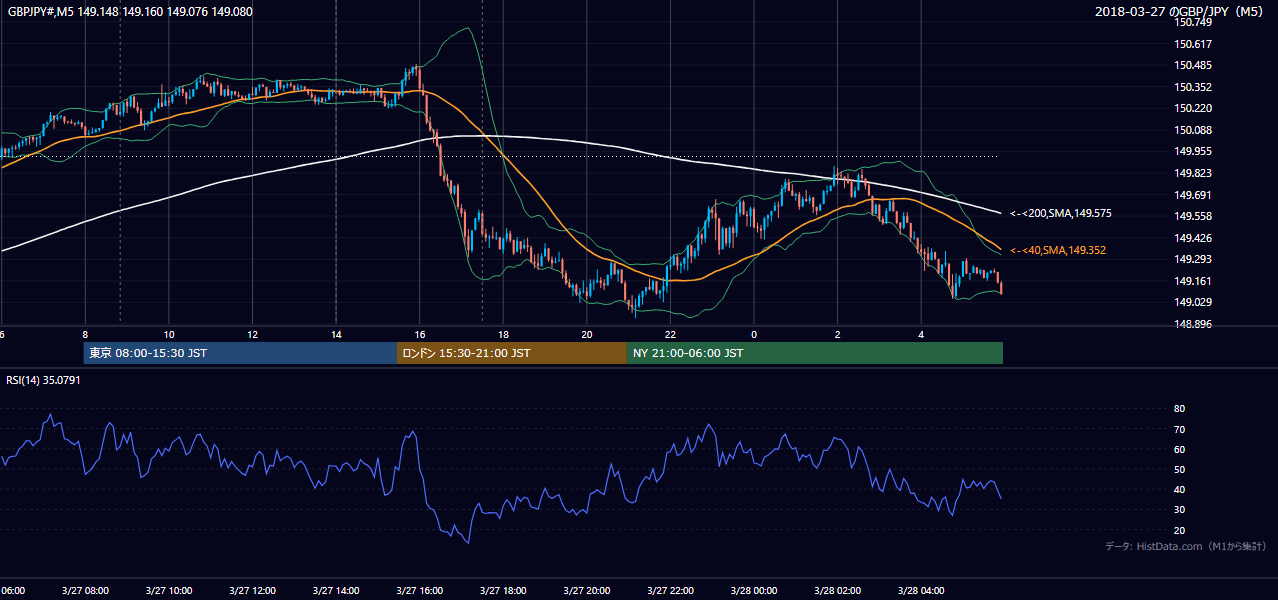Click the HistData.com data source credit

click(1186, 546)
